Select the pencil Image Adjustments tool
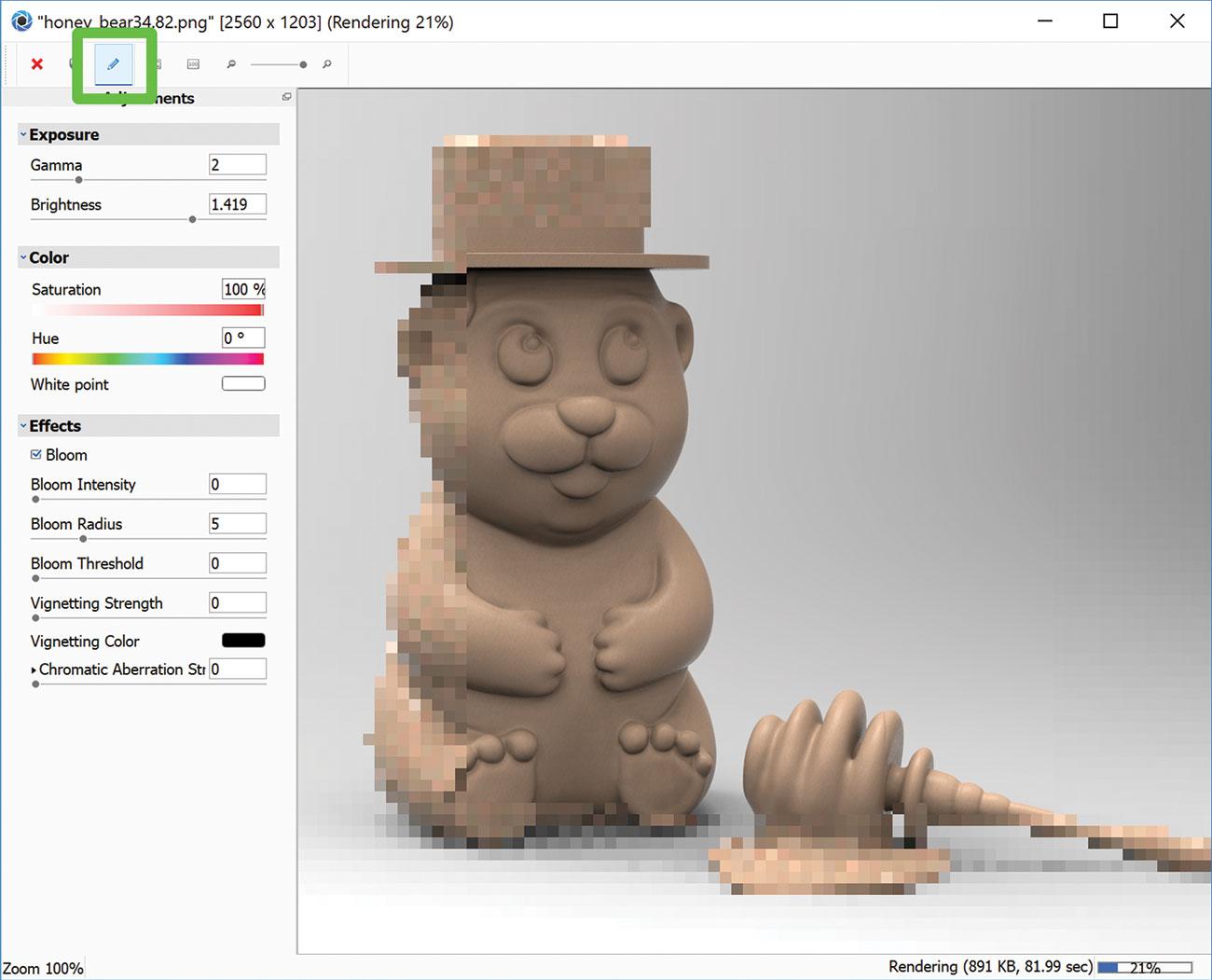Screen dimensions: 1212x980 112,64
